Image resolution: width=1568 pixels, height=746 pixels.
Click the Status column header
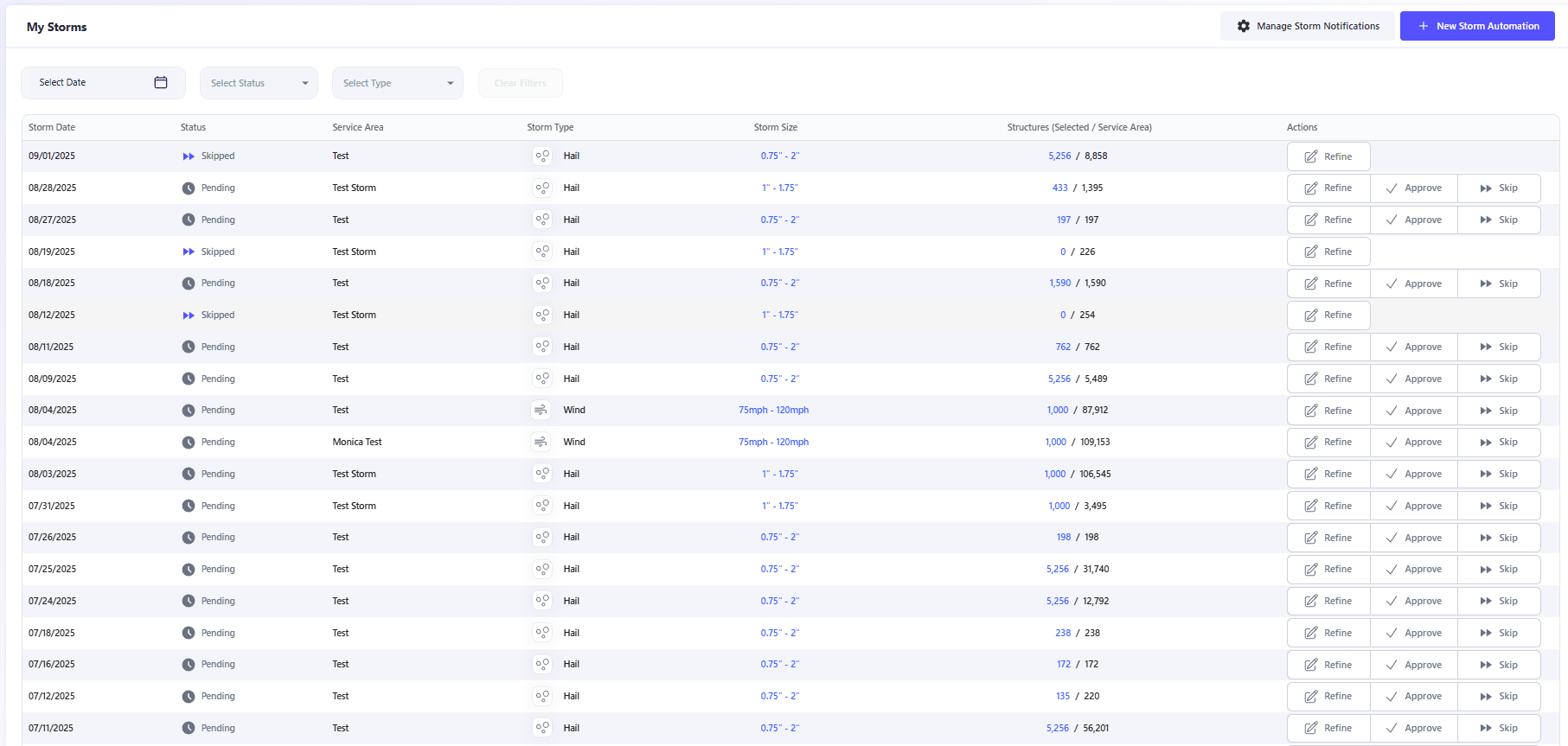[193, 127]
